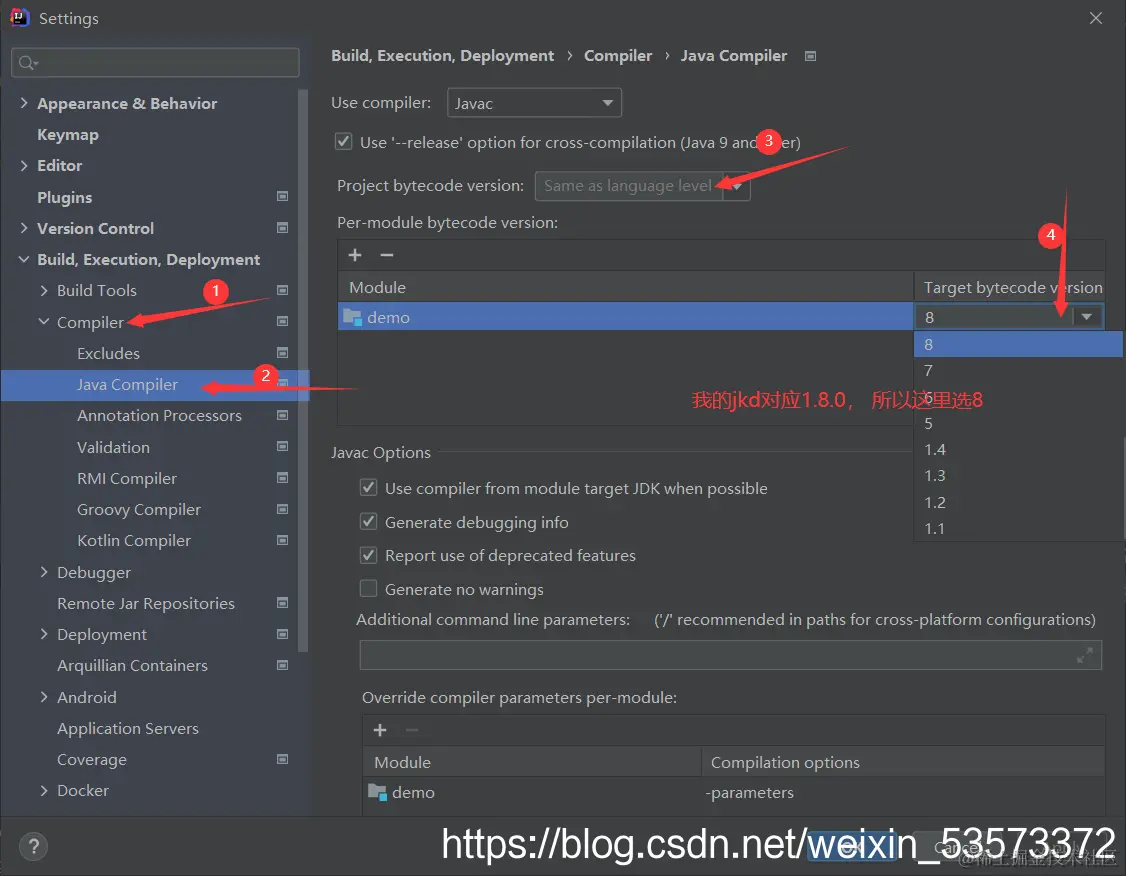
Task: Click project-level icon next to Annotation Processors
Action: [x=282, y=415]
